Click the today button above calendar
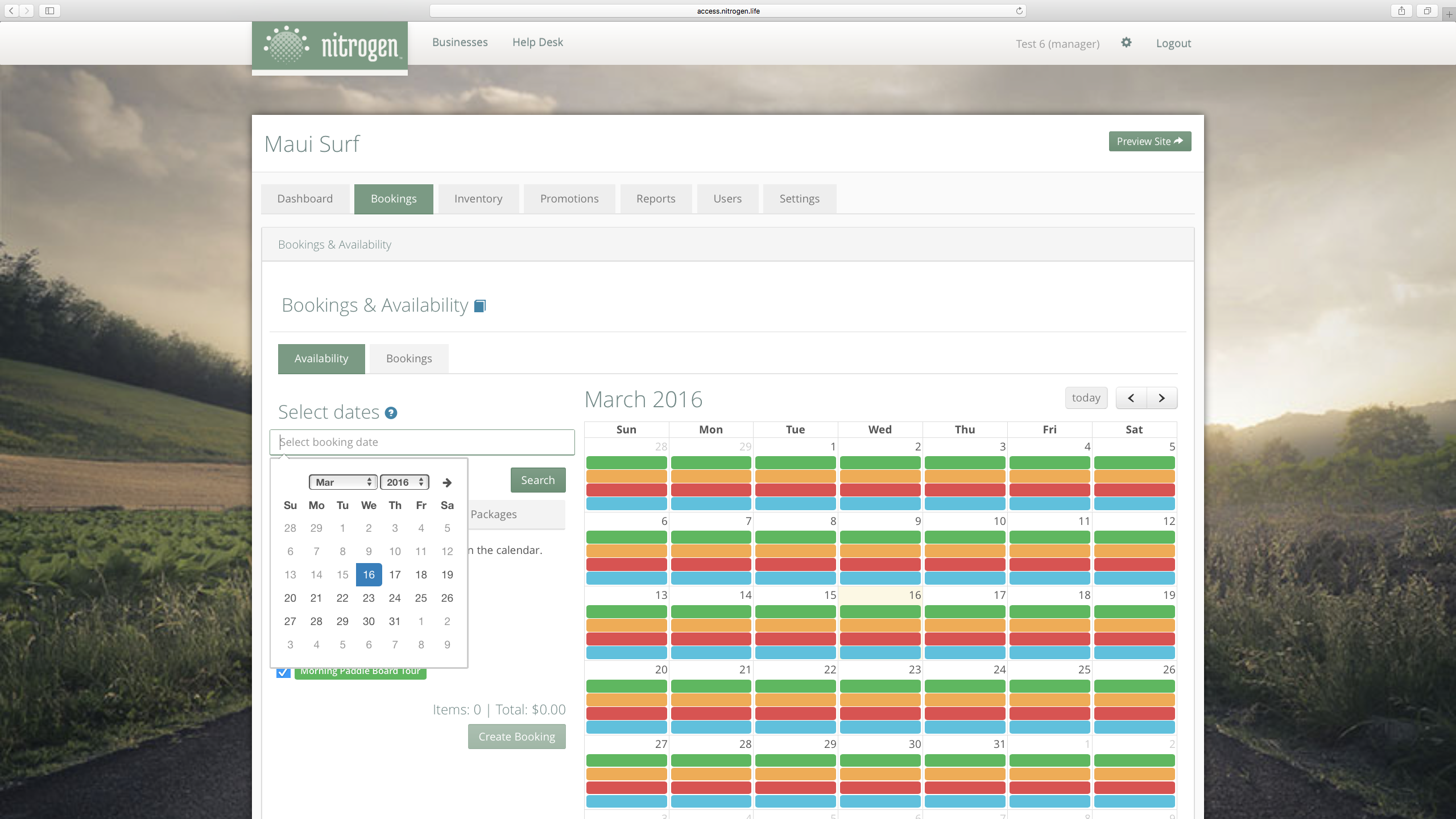This screenshot has height=819, width=1456. click(x=1086, y=398)
